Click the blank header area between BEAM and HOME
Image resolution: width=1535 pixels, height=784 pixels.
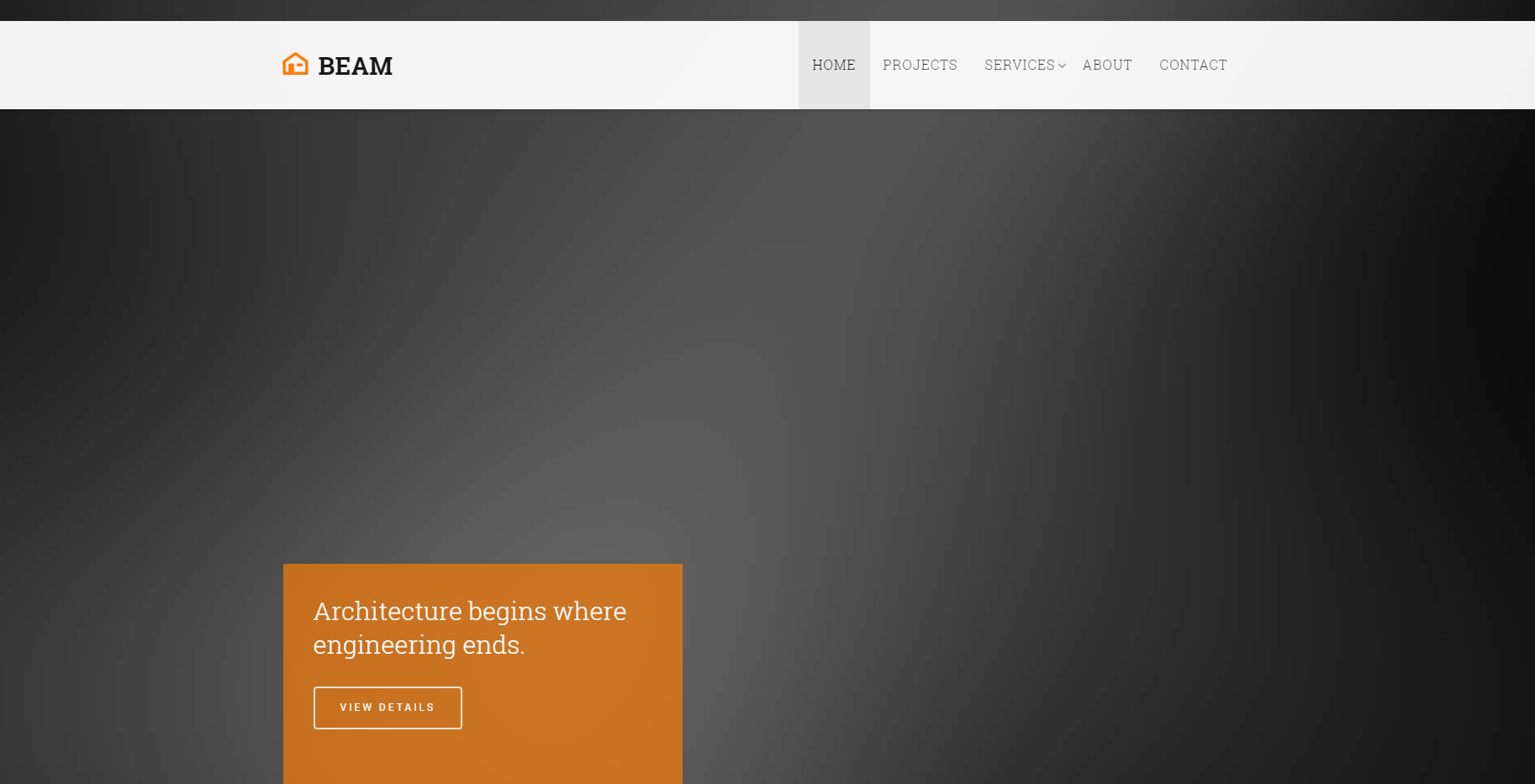click(588, 65)
